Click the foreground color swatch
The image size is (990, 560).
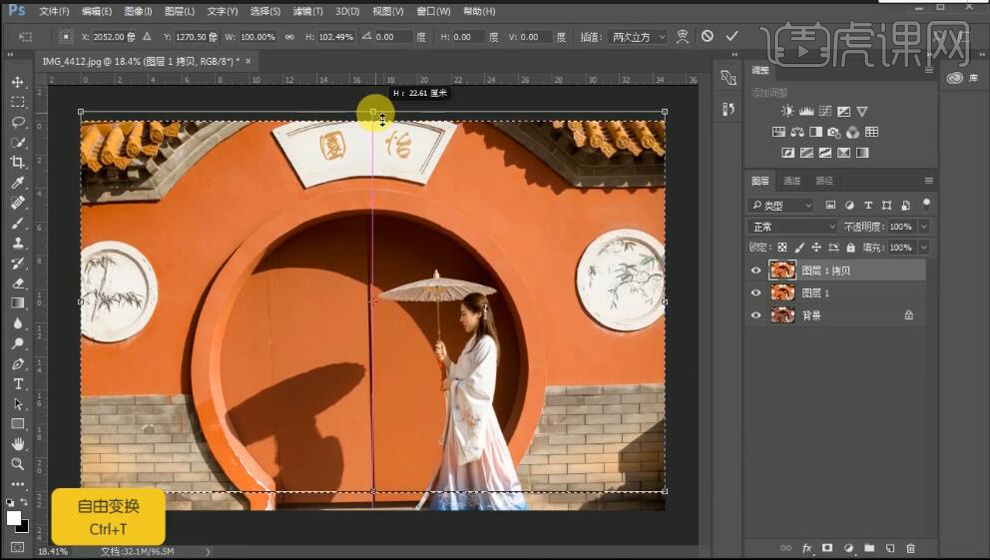click(14, 518)
